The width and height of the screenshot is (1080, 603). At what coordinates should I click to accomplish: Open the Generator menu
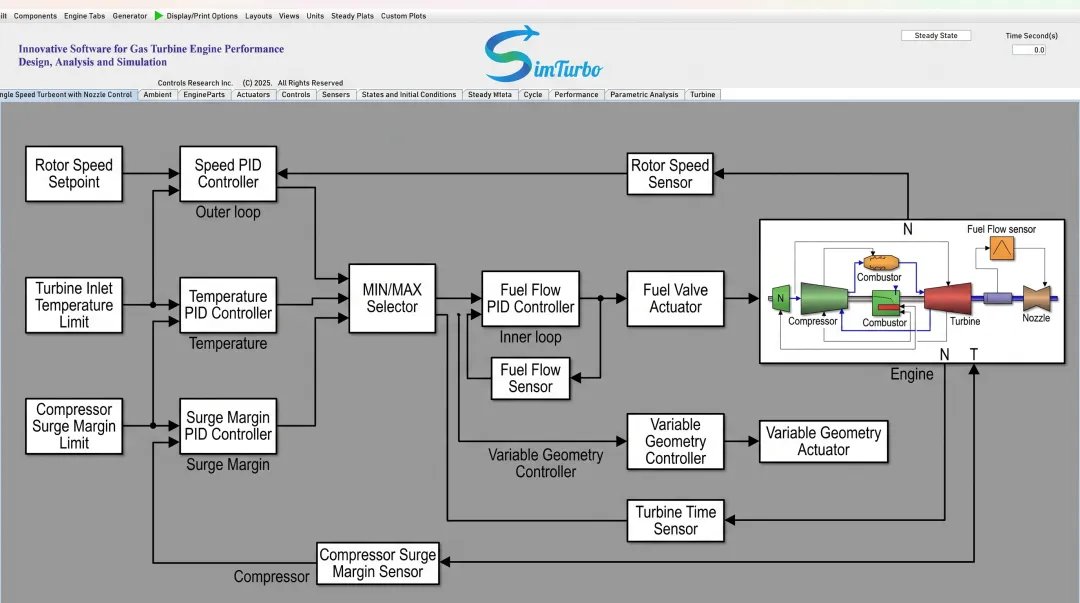129,16
